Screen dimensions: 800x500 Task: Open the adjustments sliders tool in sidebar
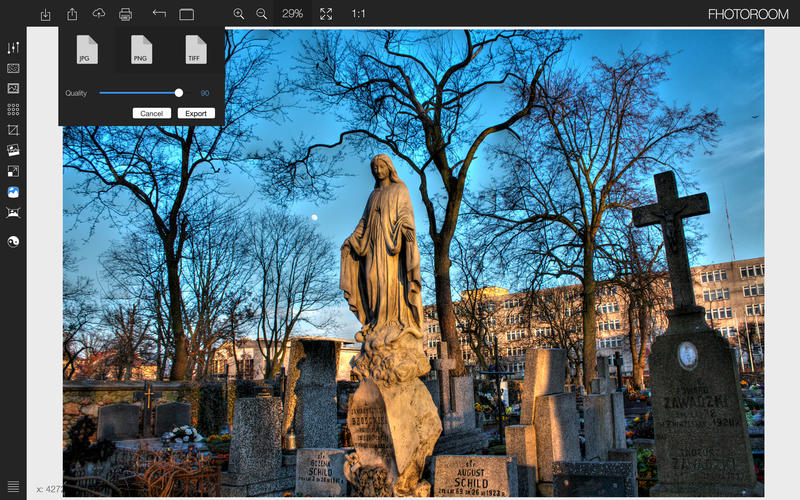pos(13,48)
